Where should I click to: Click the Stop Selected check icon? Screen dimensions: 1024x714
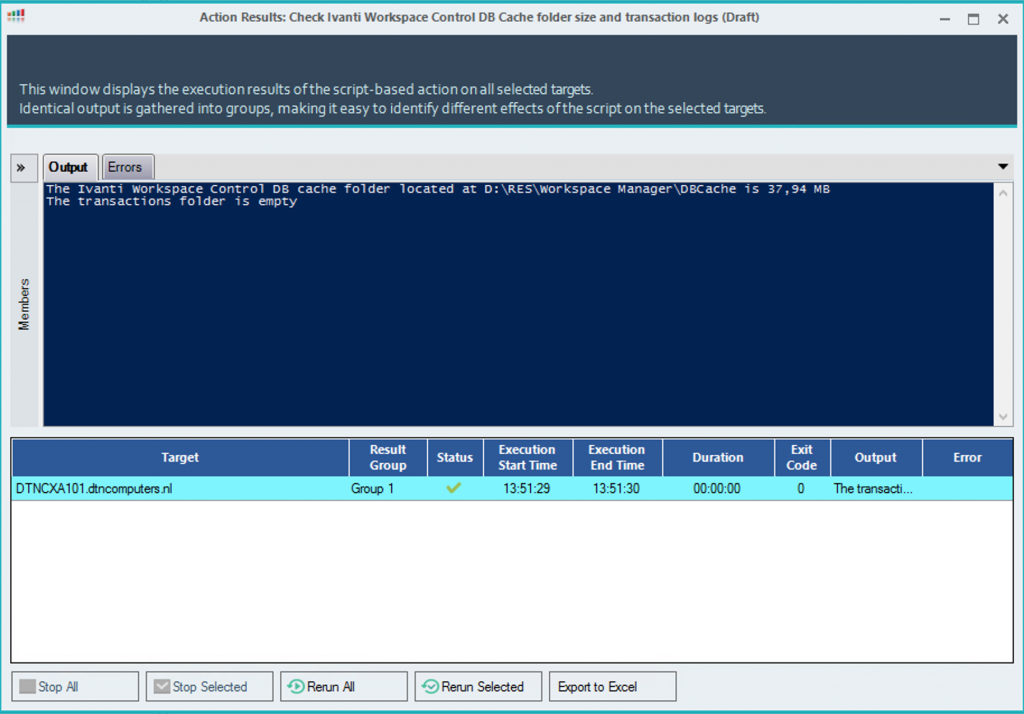(163, 686)
